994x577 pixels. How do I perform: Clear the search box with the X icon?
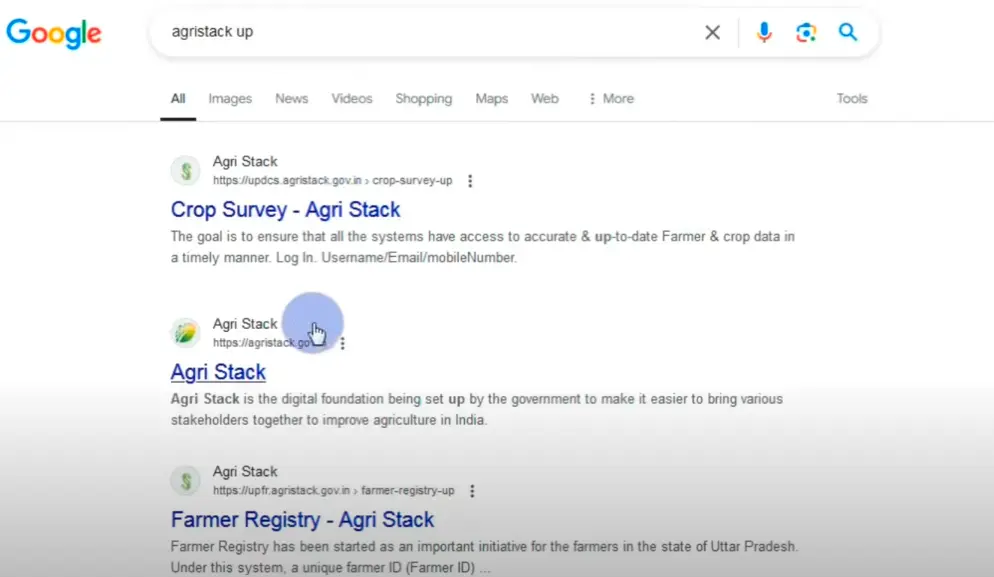coord(712,32)
